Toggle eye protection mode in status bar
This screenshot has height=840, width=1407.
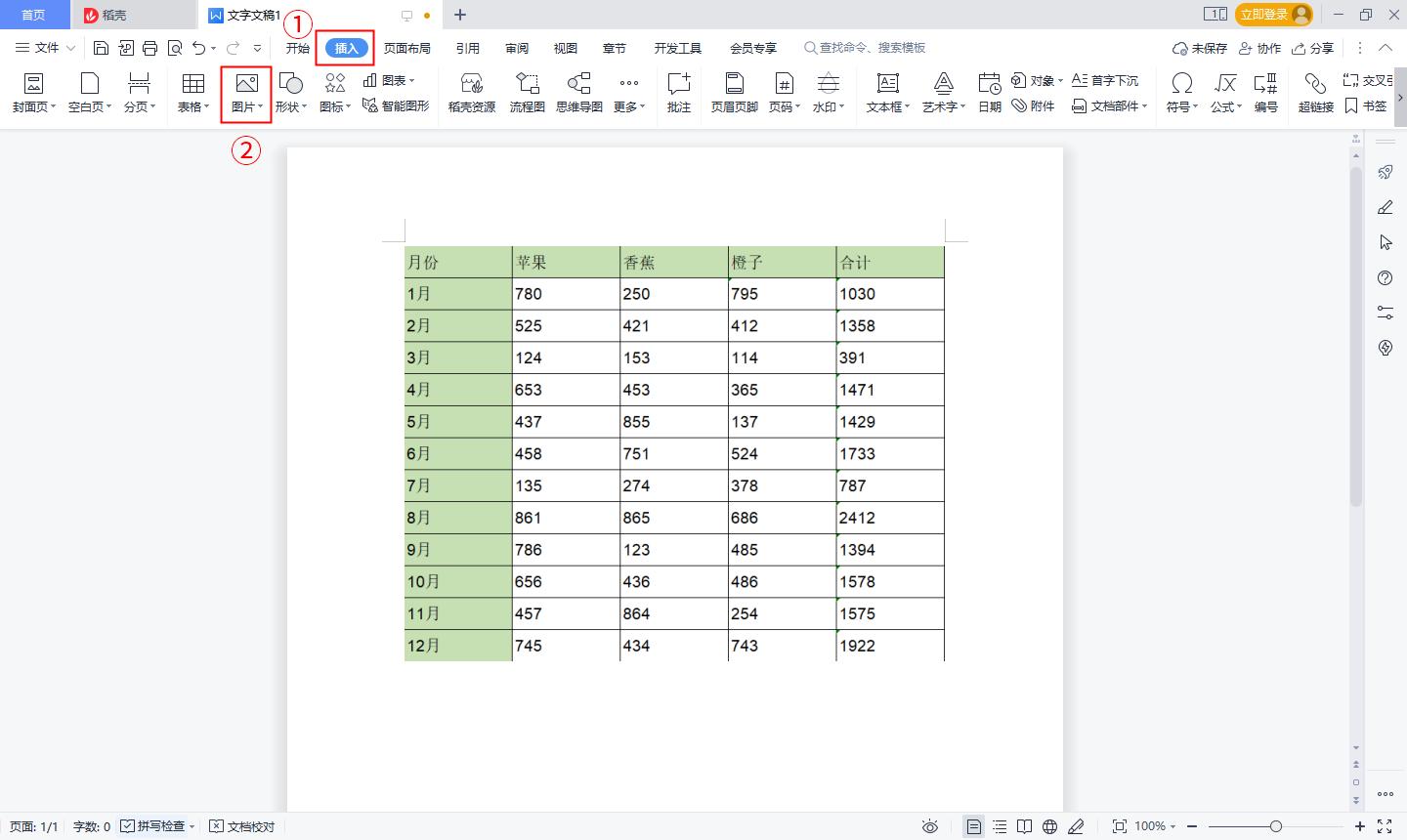[x=930, y=826]
